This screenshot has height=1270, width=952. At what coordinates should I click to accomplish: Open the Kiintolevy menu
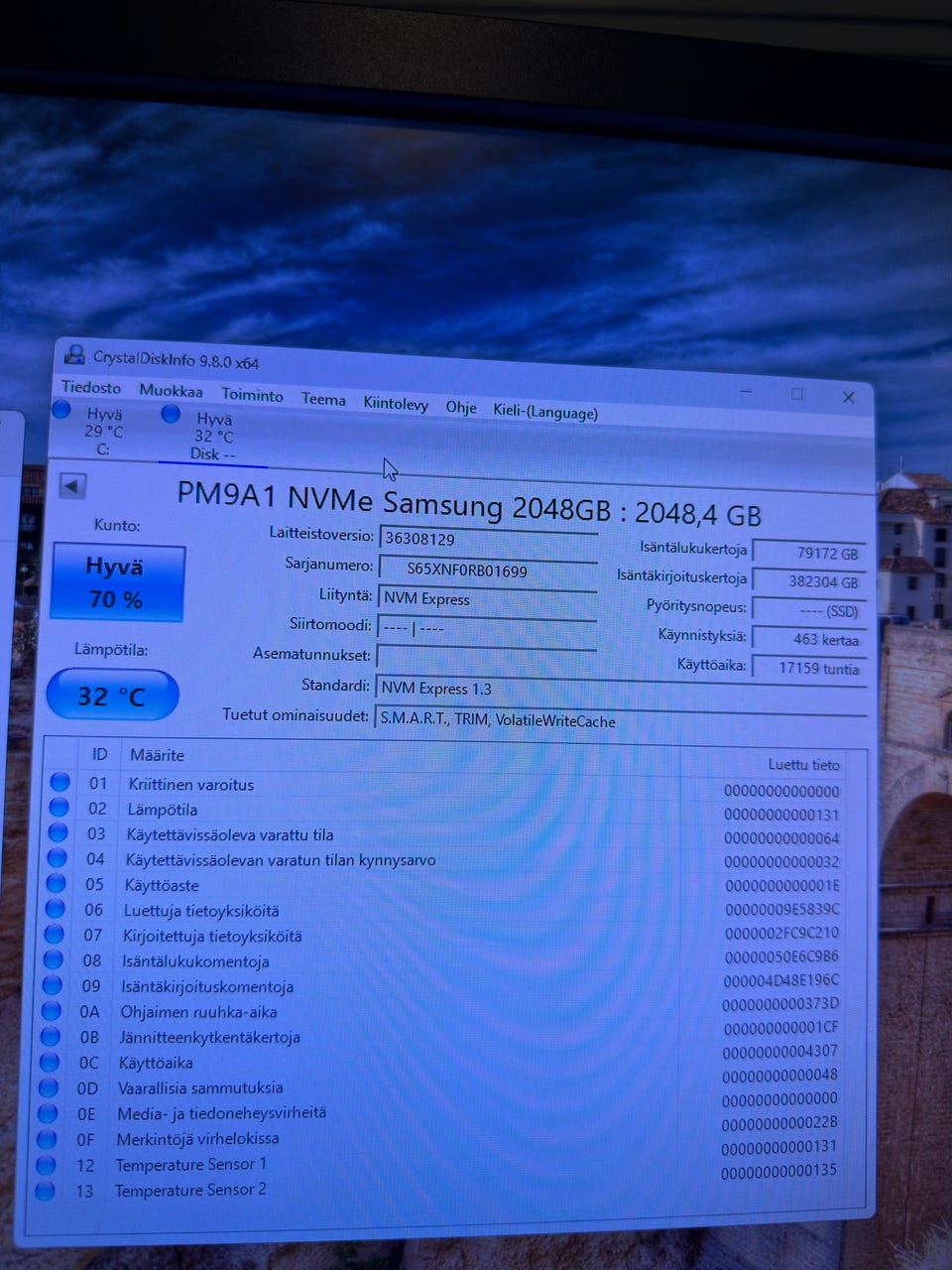pos(396,403)
